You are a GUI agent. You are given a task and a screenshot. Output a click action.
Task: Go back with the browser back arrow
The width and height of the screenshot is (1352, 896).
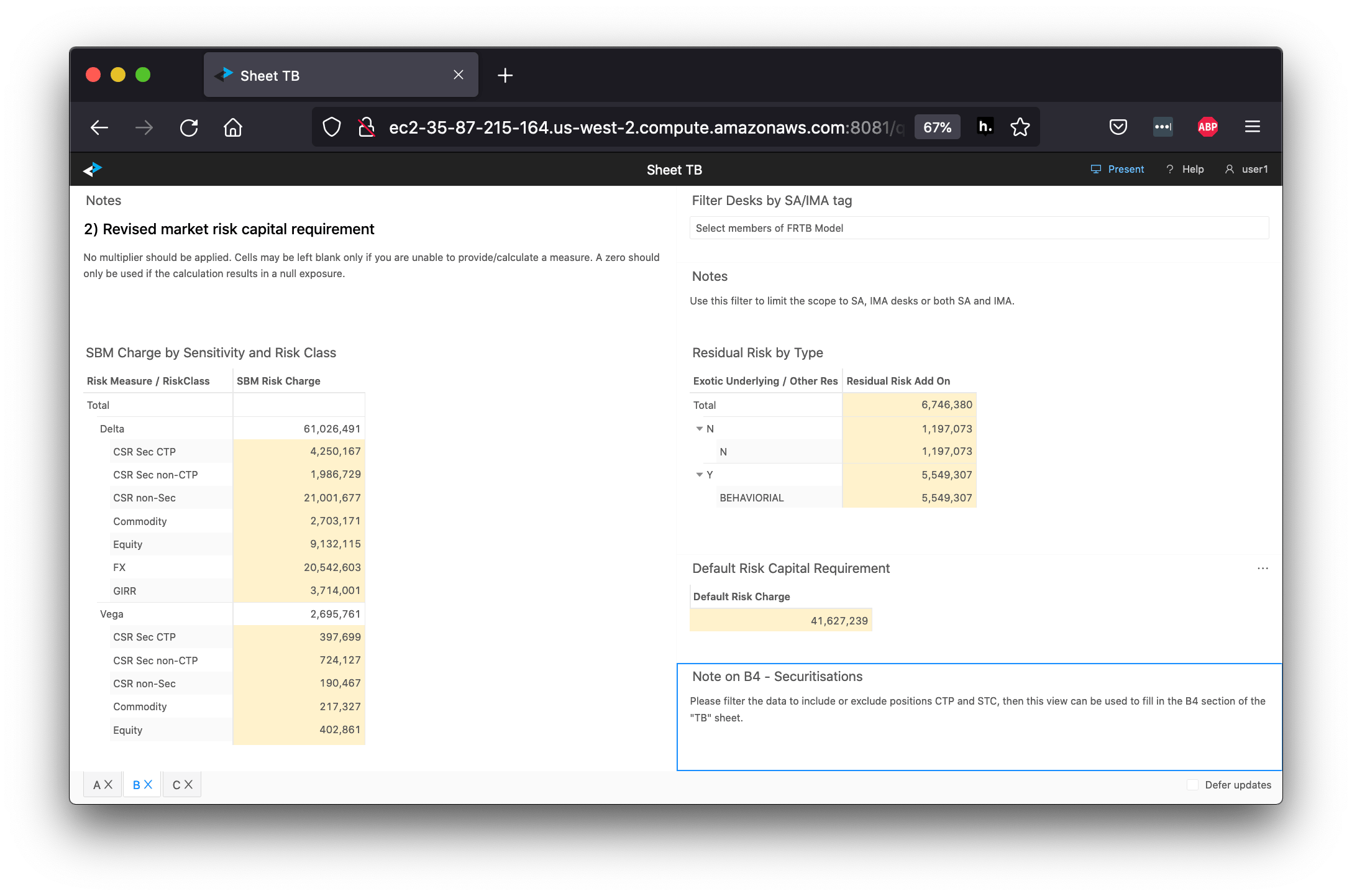pyautogui.click(x=99, y=127)
